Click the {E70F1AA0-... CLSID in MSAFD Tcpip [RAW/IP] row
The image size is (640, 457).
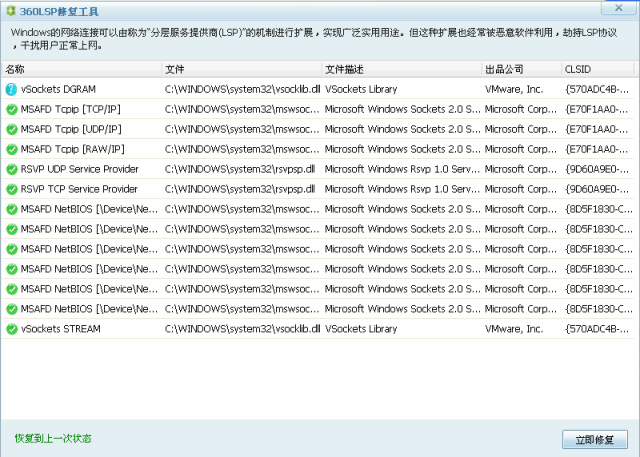pyautogui.click(x=597, y=149)
